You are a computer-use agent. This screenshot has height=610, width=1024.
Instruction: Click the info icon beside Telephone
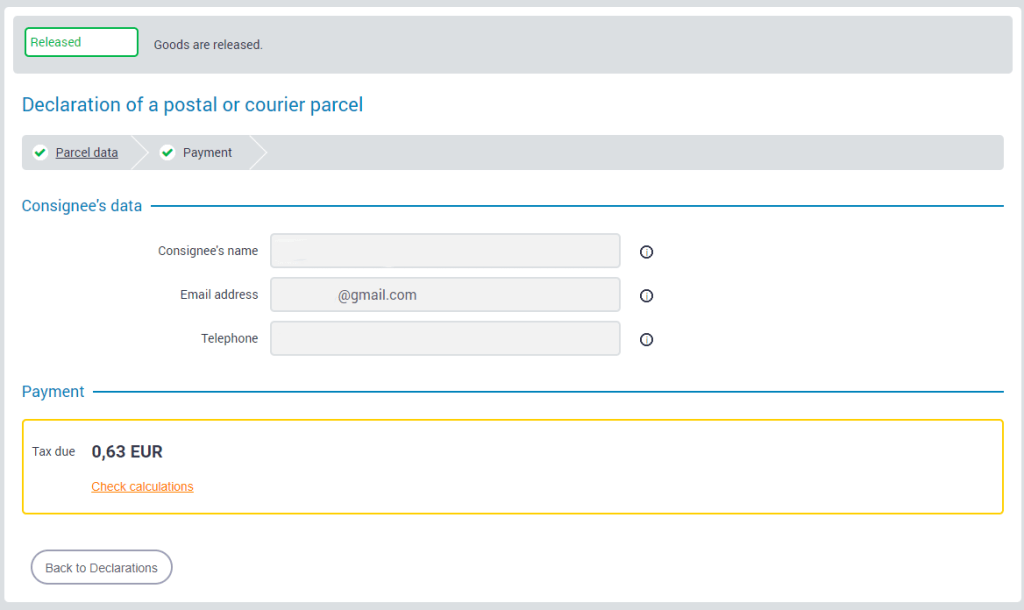[x=646, y=340]
